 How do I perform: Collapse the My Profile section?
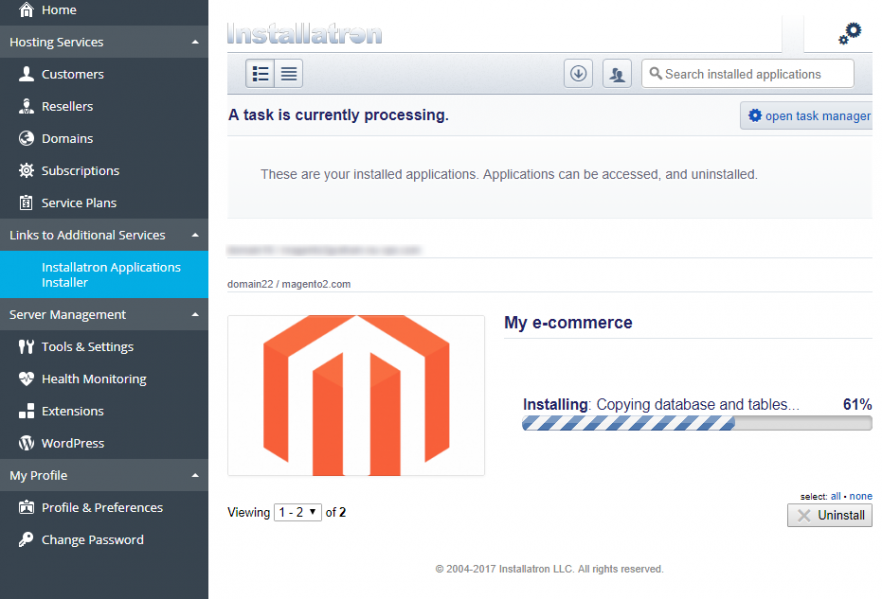click(195, 475)
